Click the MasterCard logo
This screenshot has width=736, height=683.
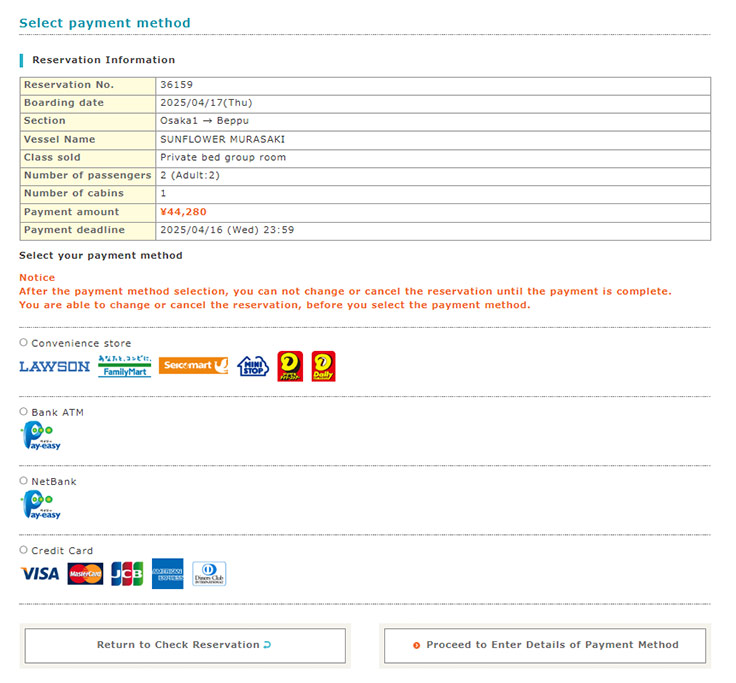85,574
